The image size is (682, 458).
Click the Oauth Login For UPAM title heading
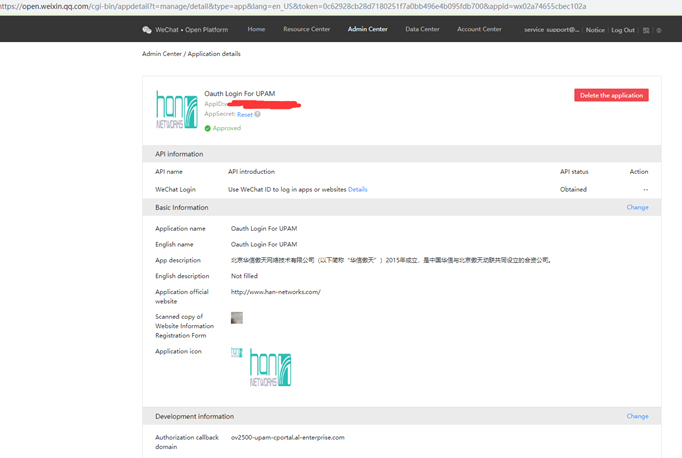[240, 94]
